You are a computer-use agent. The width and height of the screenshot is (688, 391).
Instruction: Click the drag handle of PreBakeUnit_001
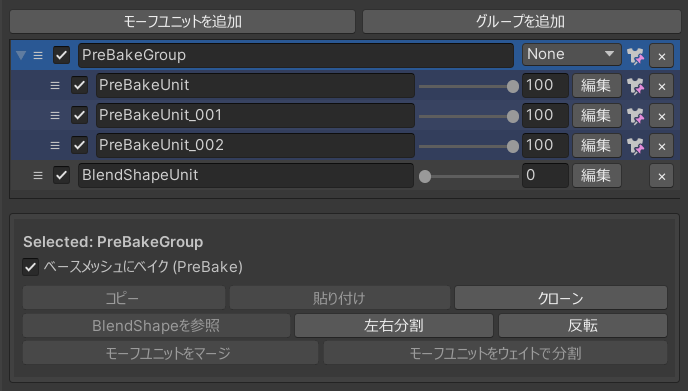point(55,115)
